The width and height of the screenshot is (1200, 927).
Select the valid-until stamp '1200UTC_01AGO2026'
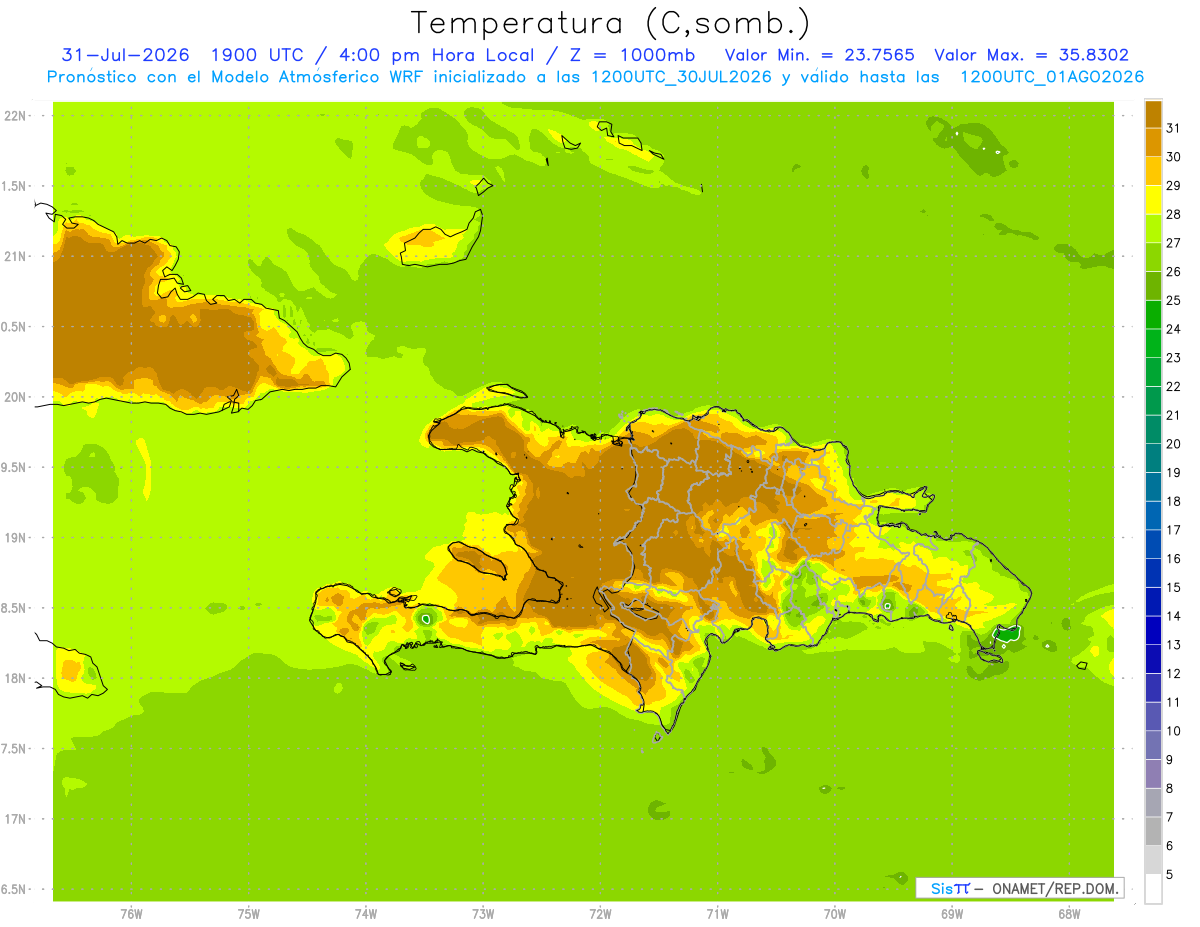pos(1052,77)
